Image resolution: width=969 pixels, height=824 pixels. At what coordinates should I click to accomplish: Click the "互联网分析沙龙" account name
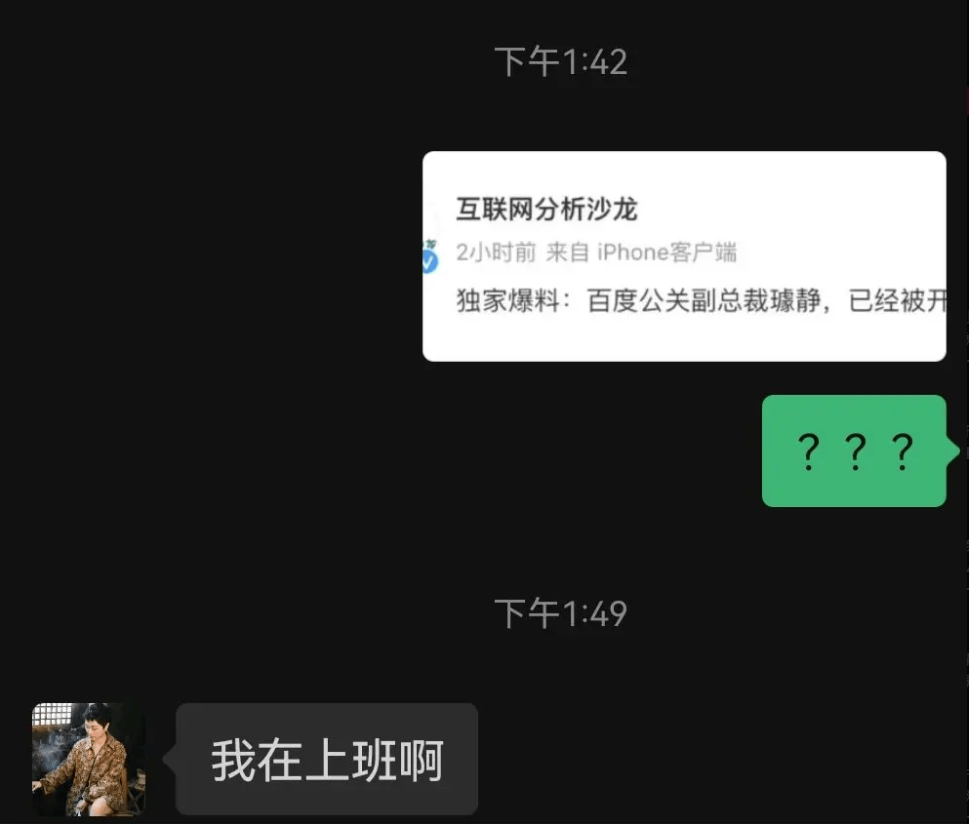coord(547,209)
